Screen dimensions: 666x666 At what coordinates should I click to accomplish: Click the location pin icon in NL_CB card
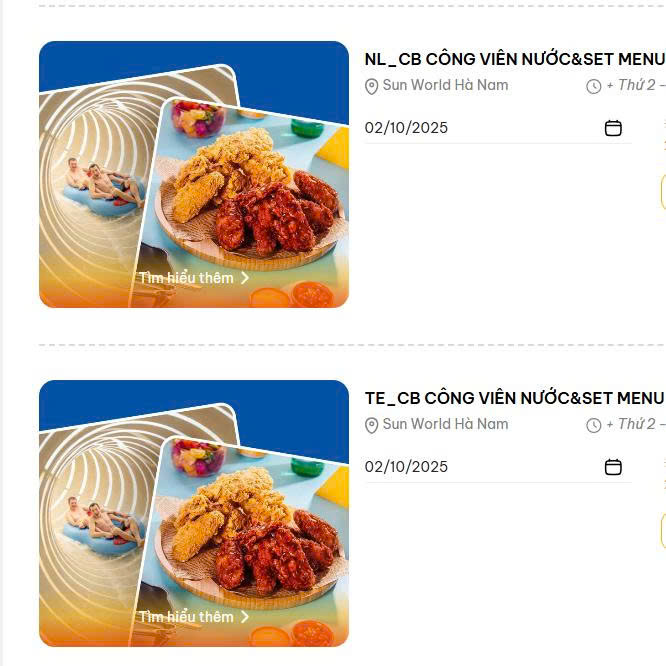[371, 87]
